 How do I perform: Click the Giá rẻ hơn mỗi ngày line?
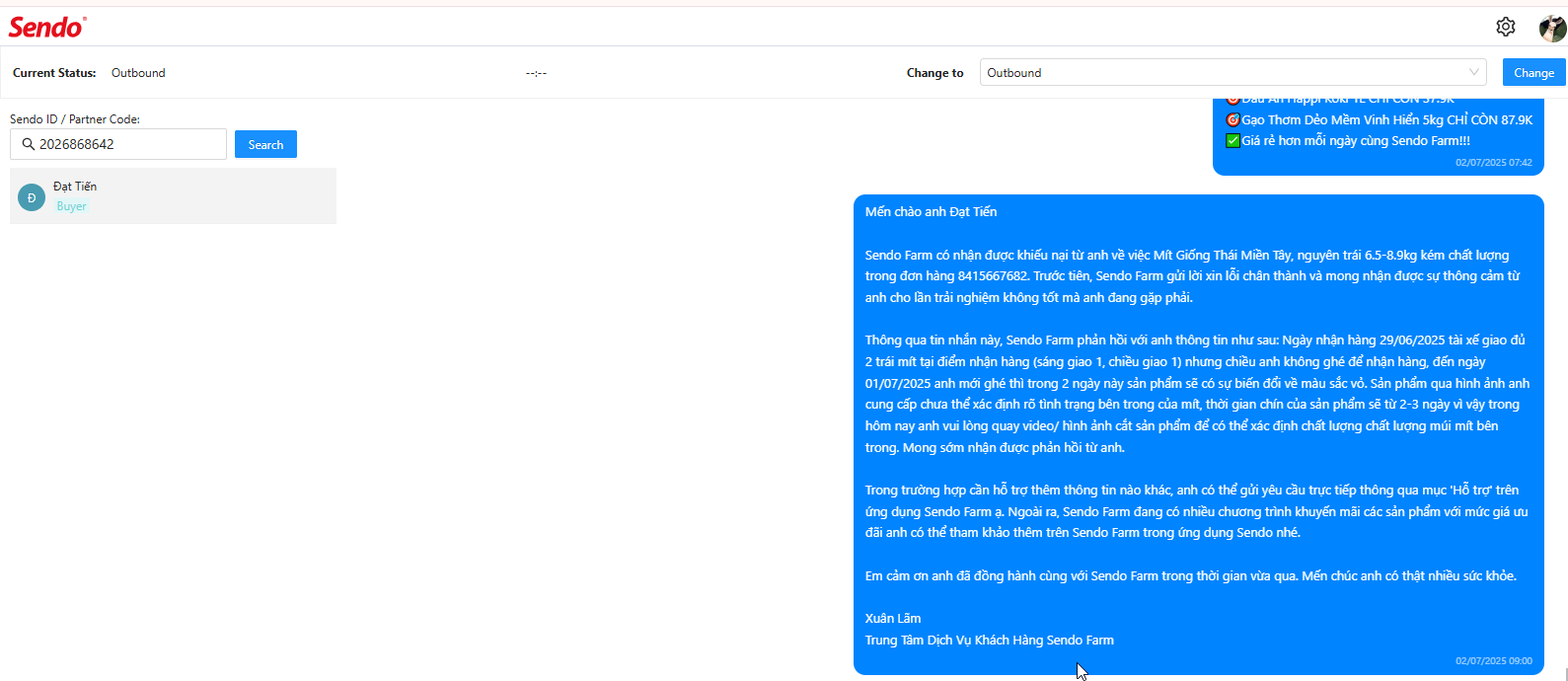(1348, 141)
